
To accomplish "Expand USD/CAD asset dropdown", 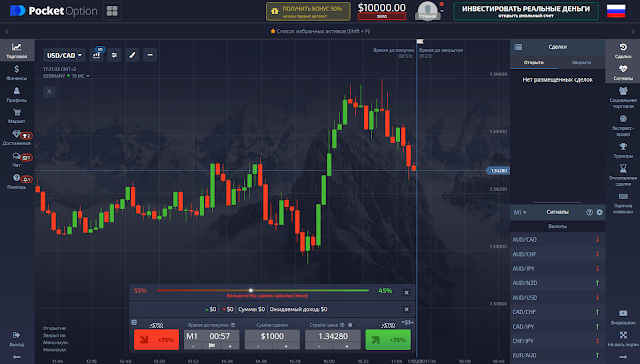I will (x=64, y=55).
